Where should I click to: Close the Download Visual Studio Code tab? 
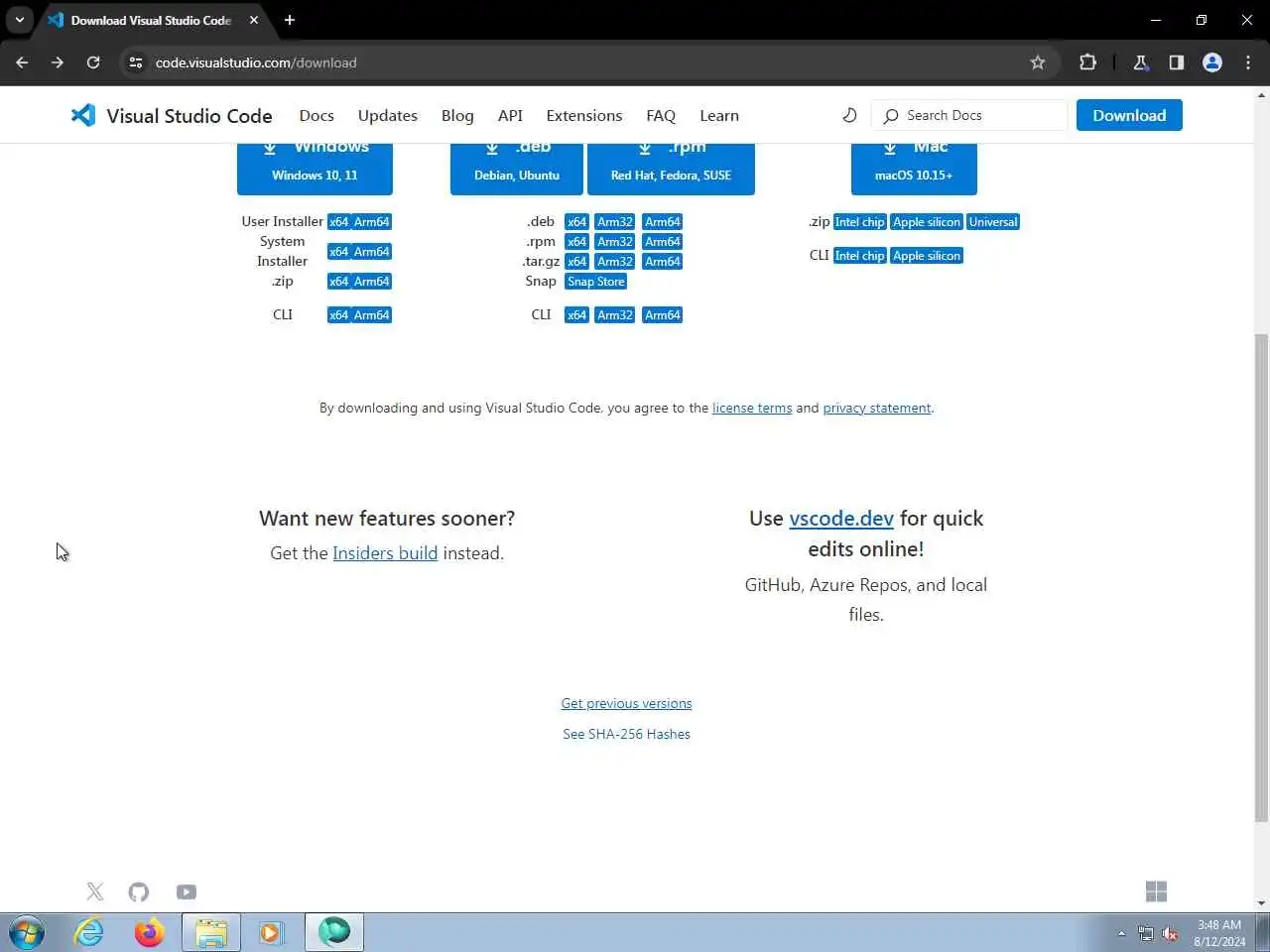pos(254,20)
